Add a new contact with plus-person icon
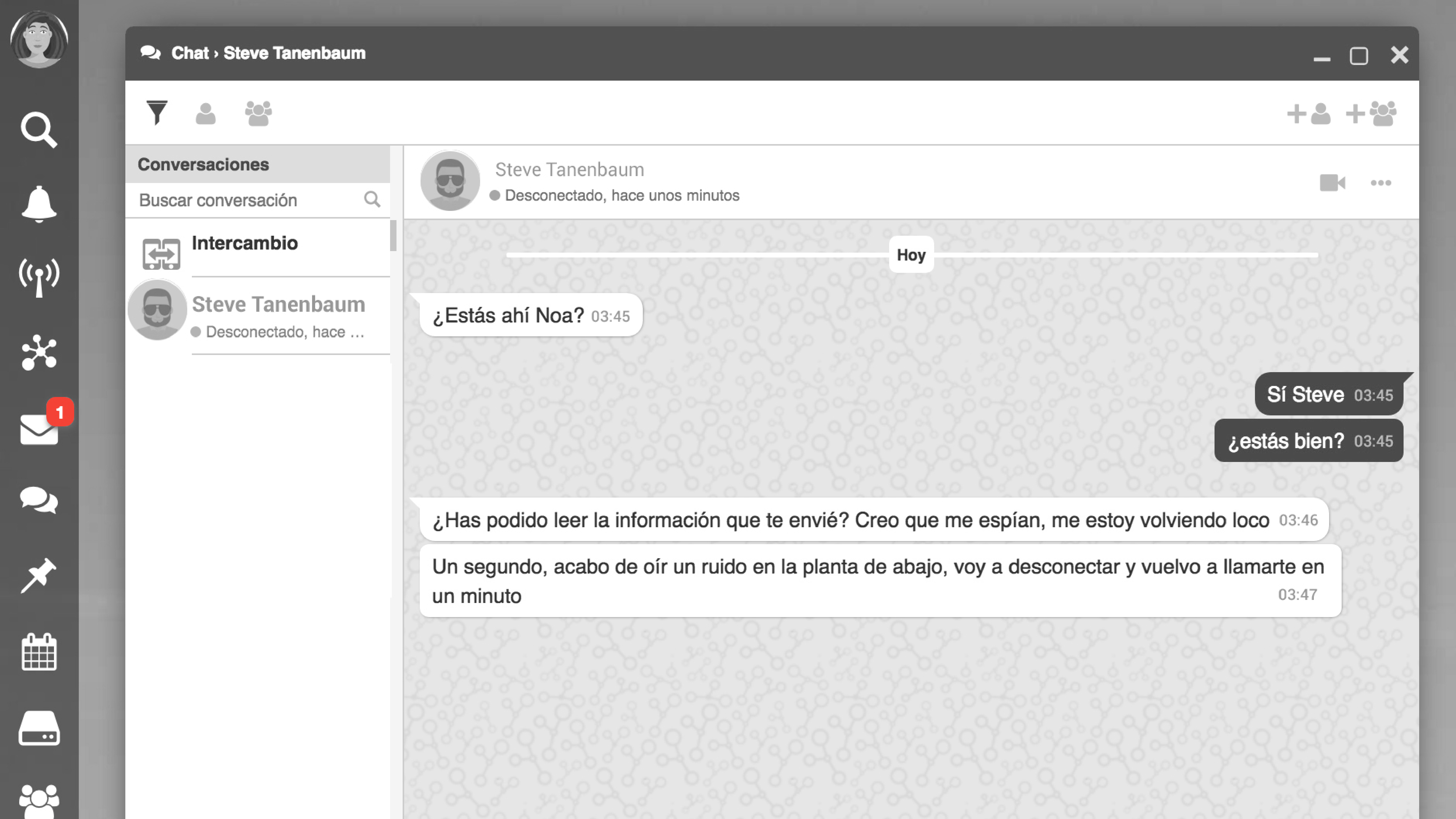1456x819 pixels. 1309,114
